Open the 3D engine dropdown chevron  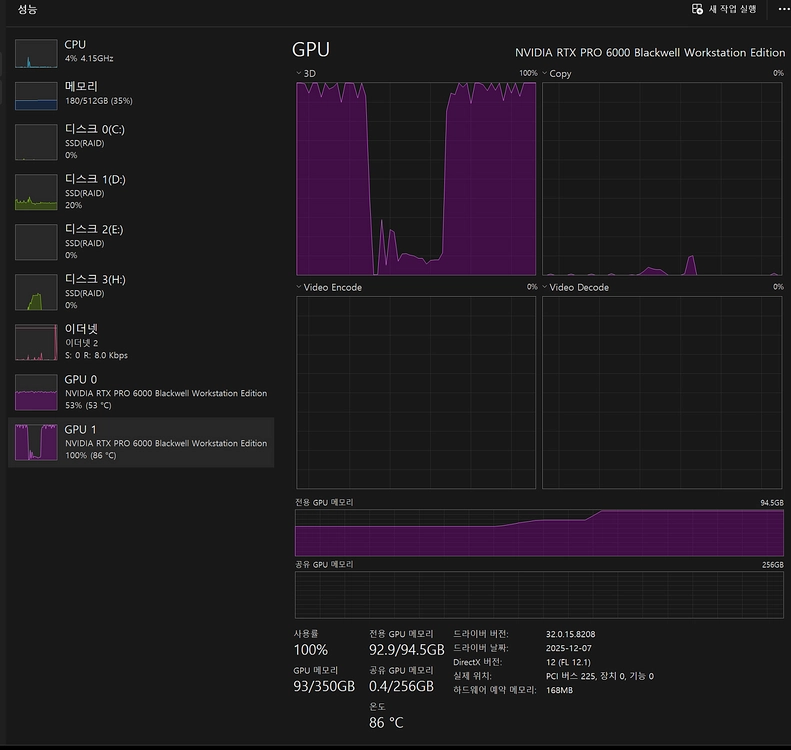coord(298,74)
